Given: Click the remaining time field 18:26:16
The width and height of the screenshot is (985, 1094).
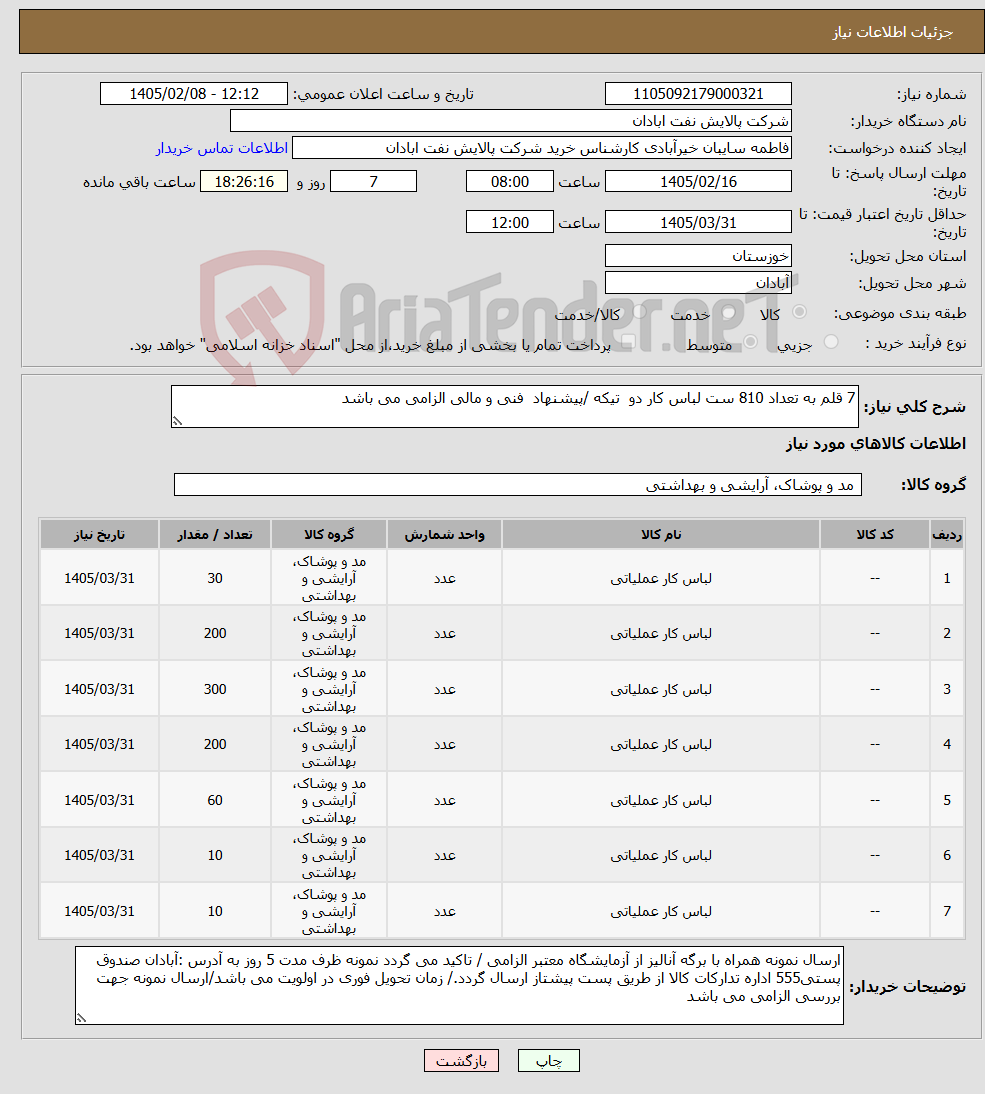Looking at the screenshot, I should pyautogui.click(x=244, y=181).
